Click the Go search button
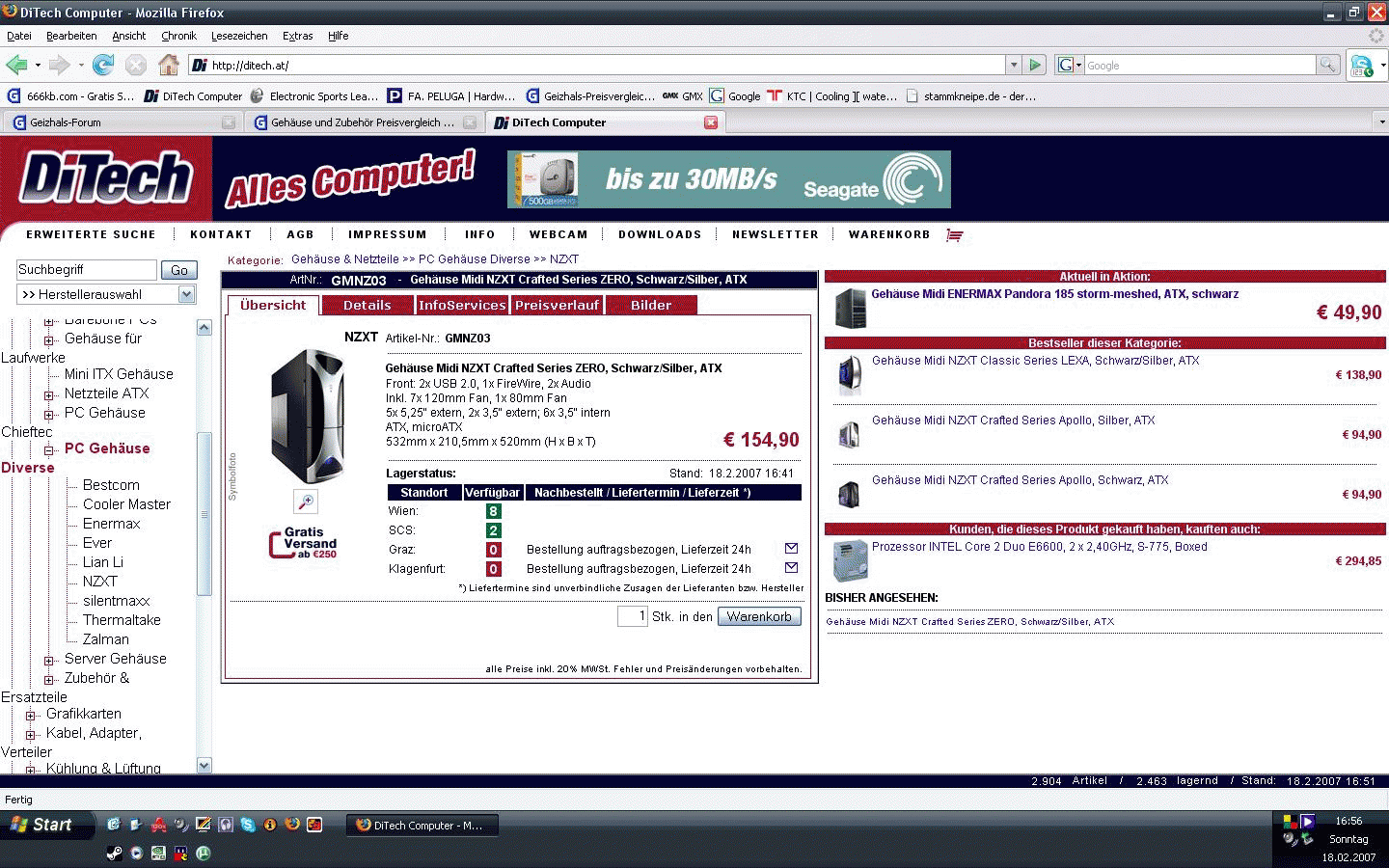Image resolution: width=1389 pixels, height=868 pixels. click(x=178, y=270)
